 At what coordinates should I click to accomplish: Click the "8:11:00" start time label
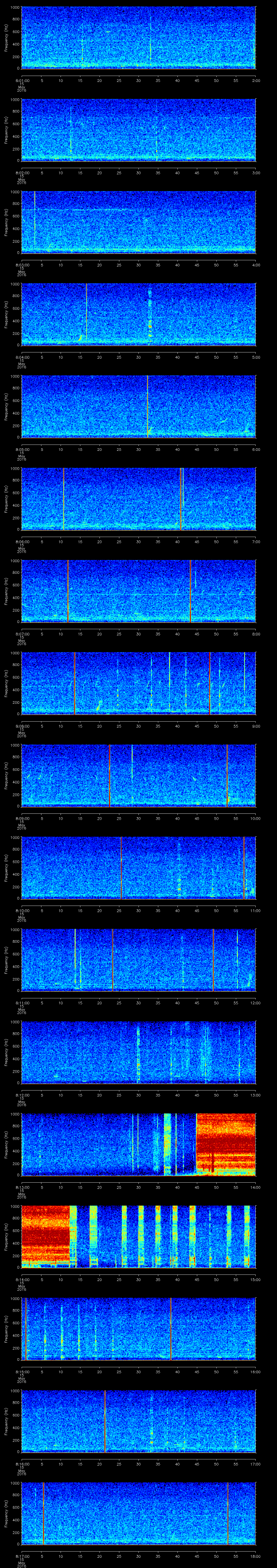22,1003
